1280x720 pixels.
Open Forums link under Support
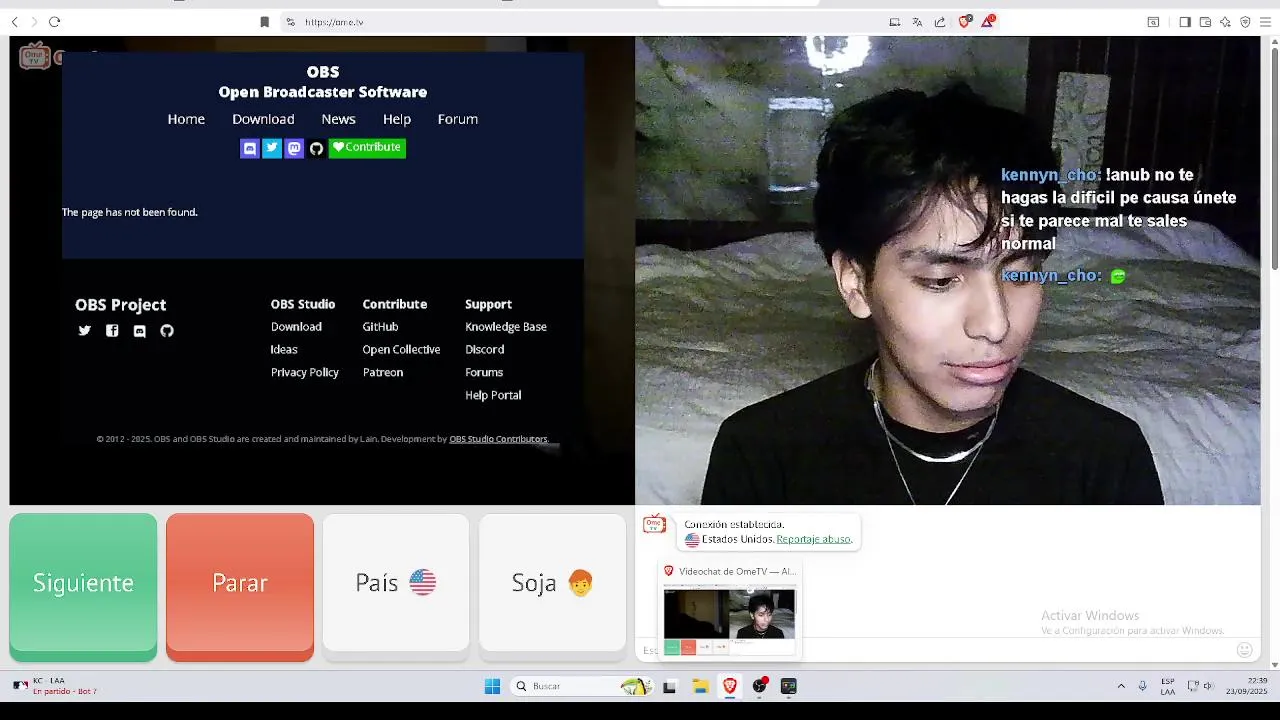point(484,372)
